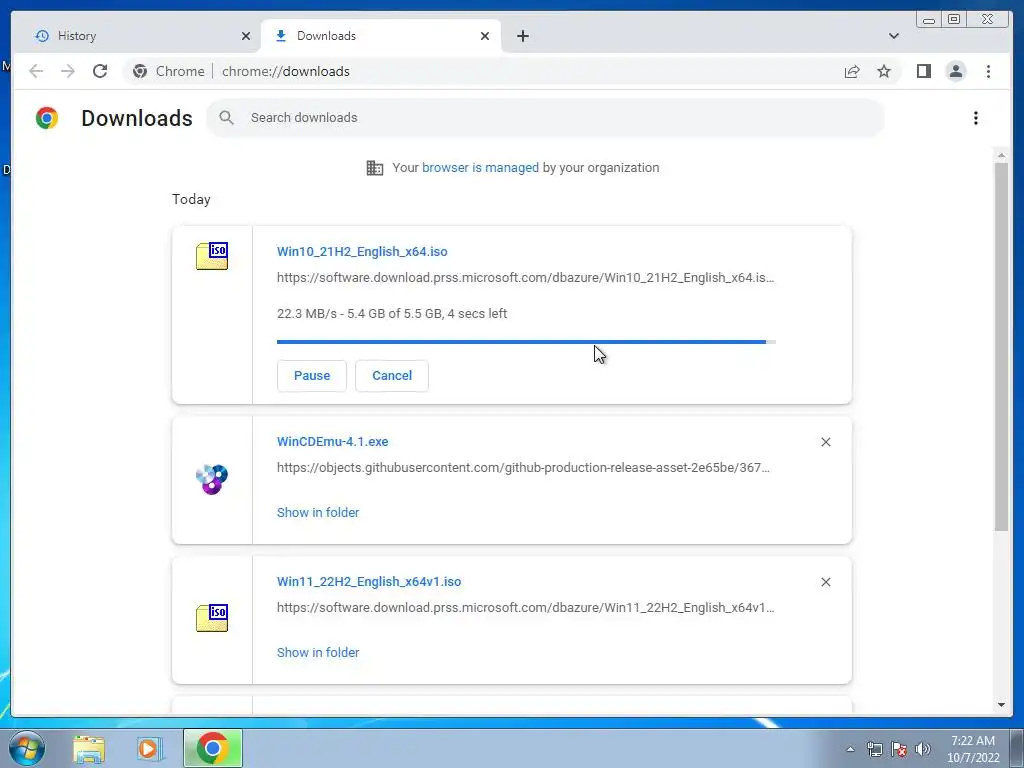
Task: Open Chrome's three-dot menu in toolbar
Action: click(x=988, y=71)
